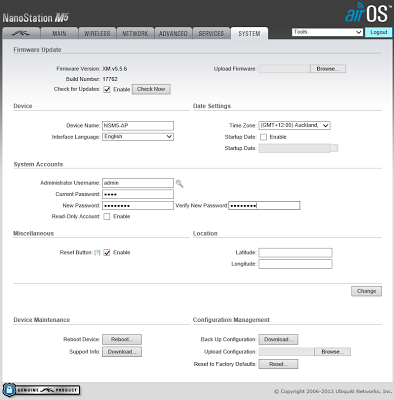Screen dimensions: 394x400
Task: Switch to the WIRELESS tab
Action: point(97,33)
